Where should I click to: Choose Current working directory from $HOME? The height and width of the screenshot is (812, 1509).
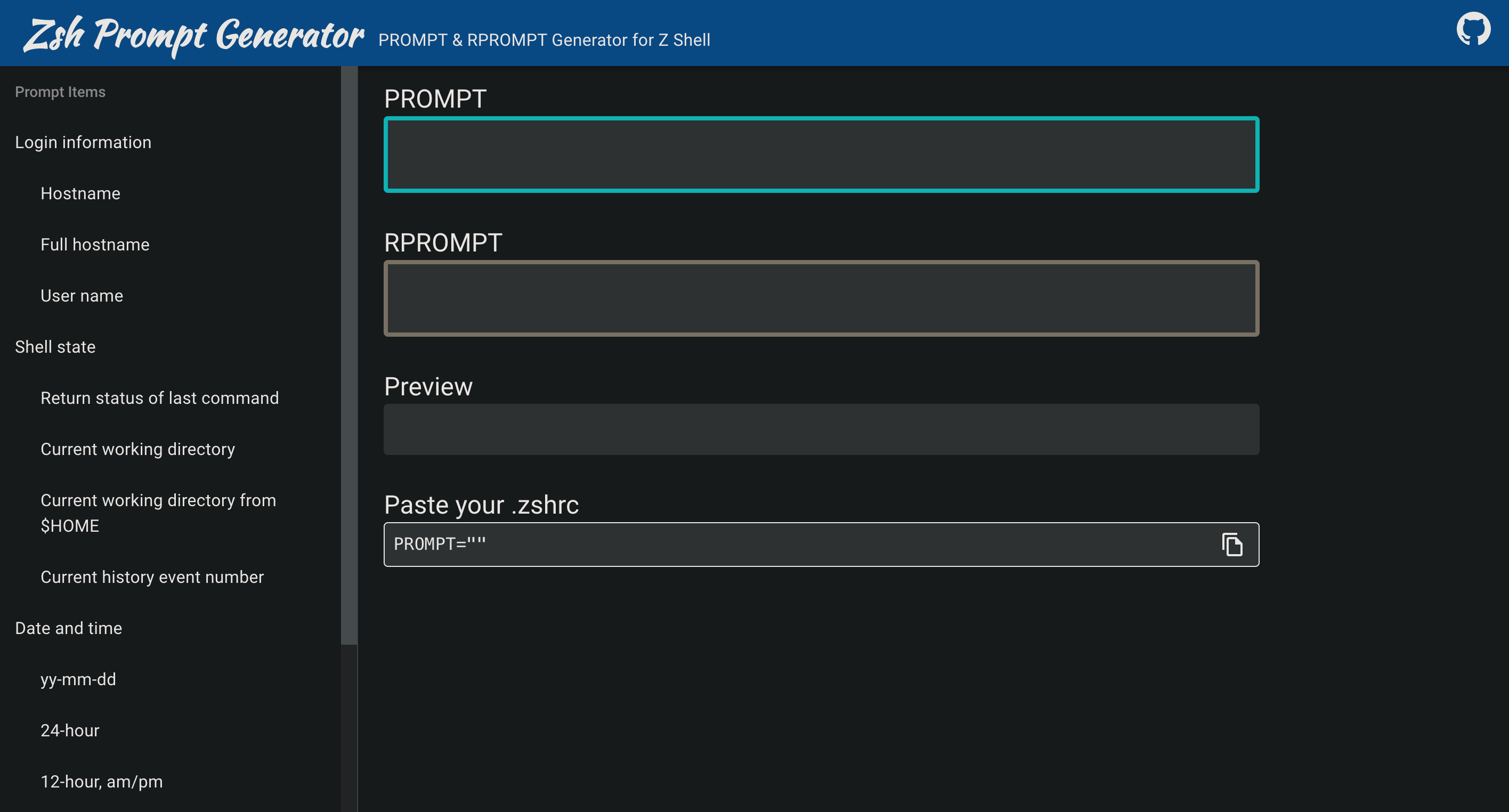(158, 513)
